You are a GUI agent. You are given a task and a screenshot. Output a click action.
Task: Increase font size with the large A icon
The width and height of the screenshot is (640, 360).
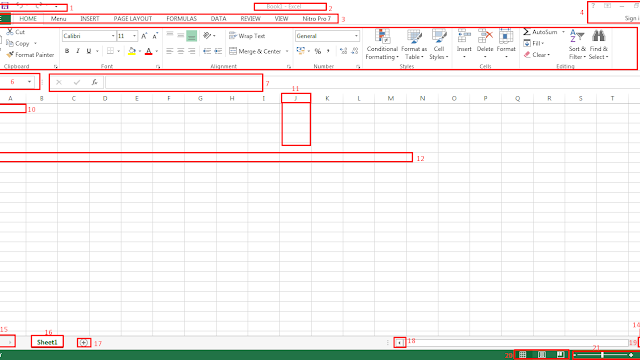144,36
